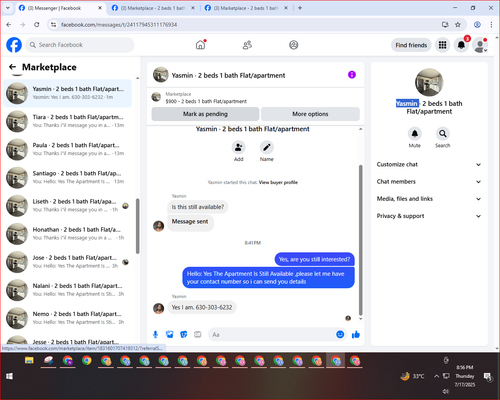Open the Home feed icon
The image size is (500, 400).
(200, 45)
